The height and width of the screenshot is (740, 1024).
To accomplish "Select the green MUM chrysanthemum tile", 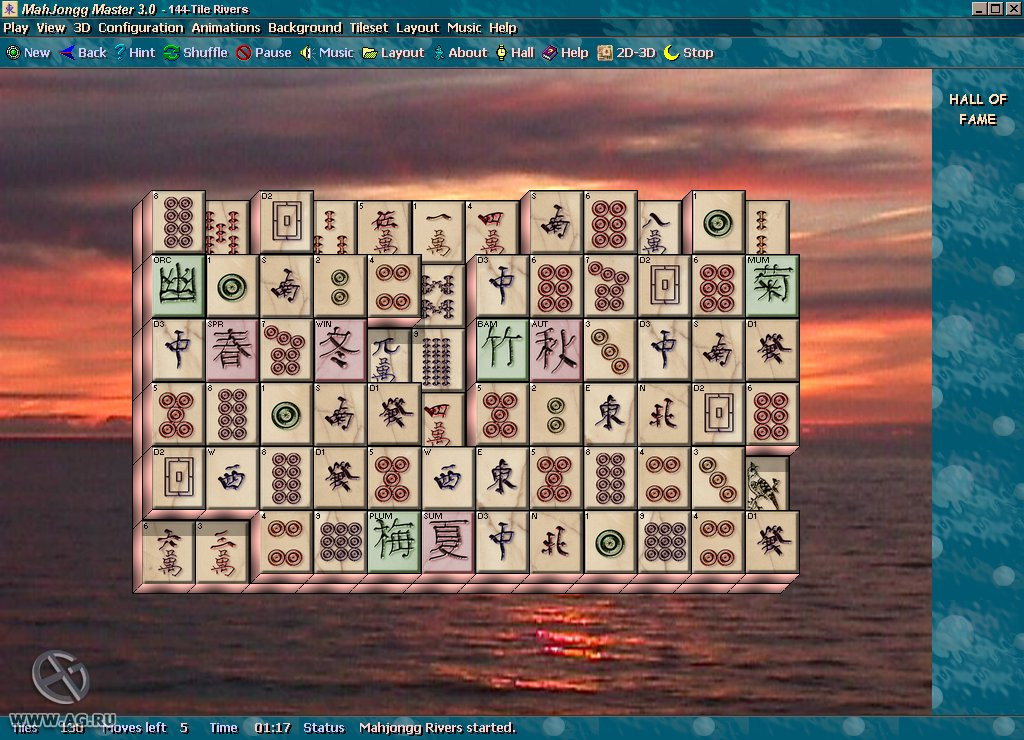I will pyautogui.click(x=772, y=285).
